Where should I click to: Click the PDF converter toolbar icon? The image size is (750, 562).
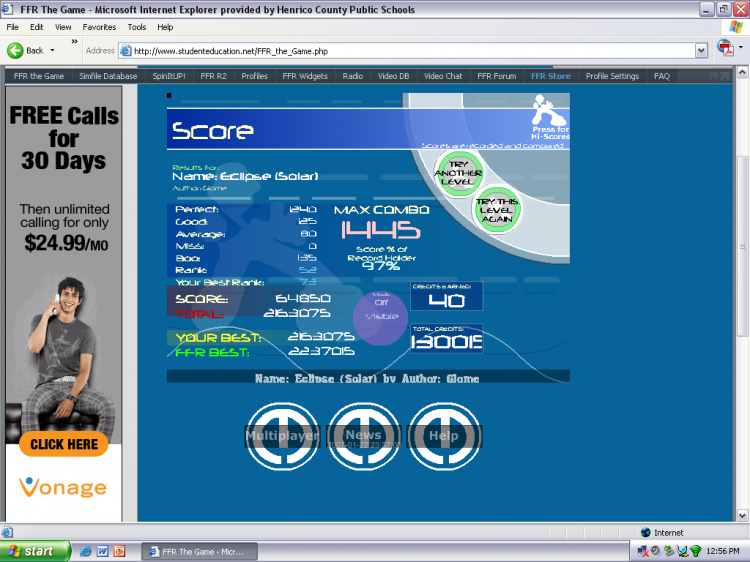(x=725, y=48)
